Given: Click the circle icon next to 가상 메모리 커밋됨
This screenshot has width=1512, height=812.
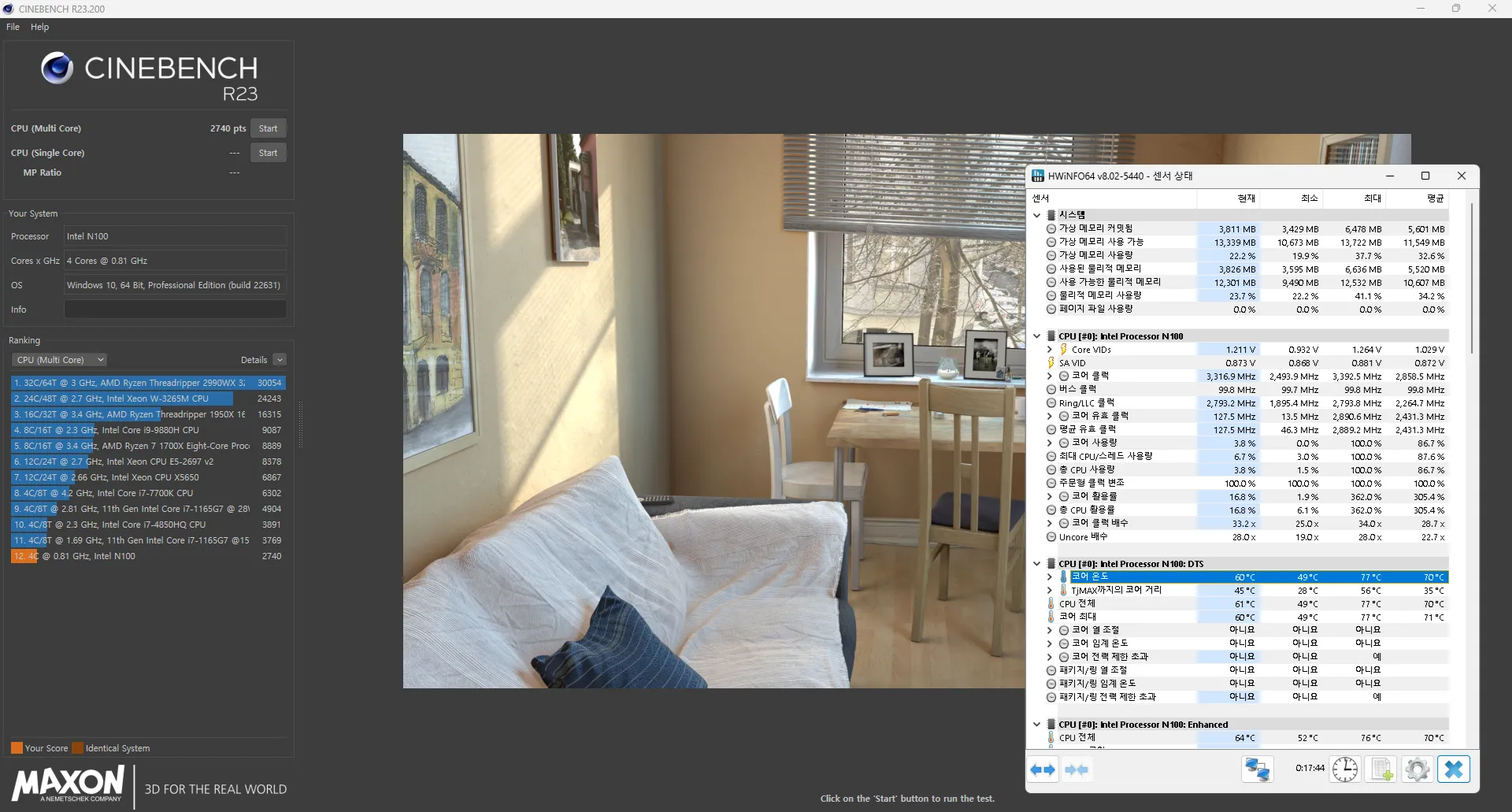Looking at the screenshot, I should click(x=1051, y=229).
